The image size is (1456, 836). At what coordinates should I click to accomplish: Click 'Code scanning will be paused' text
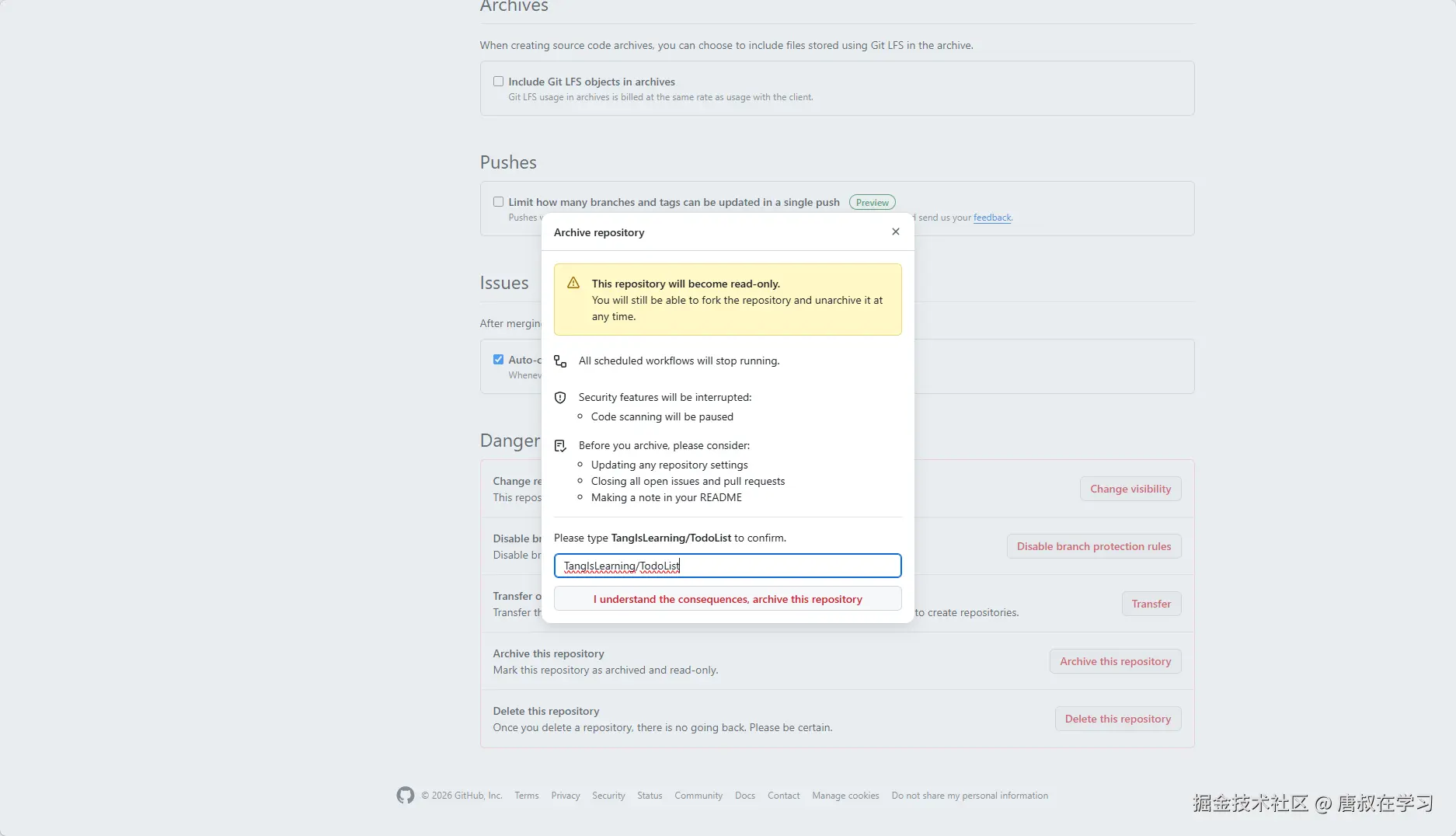tap(662, 416)
